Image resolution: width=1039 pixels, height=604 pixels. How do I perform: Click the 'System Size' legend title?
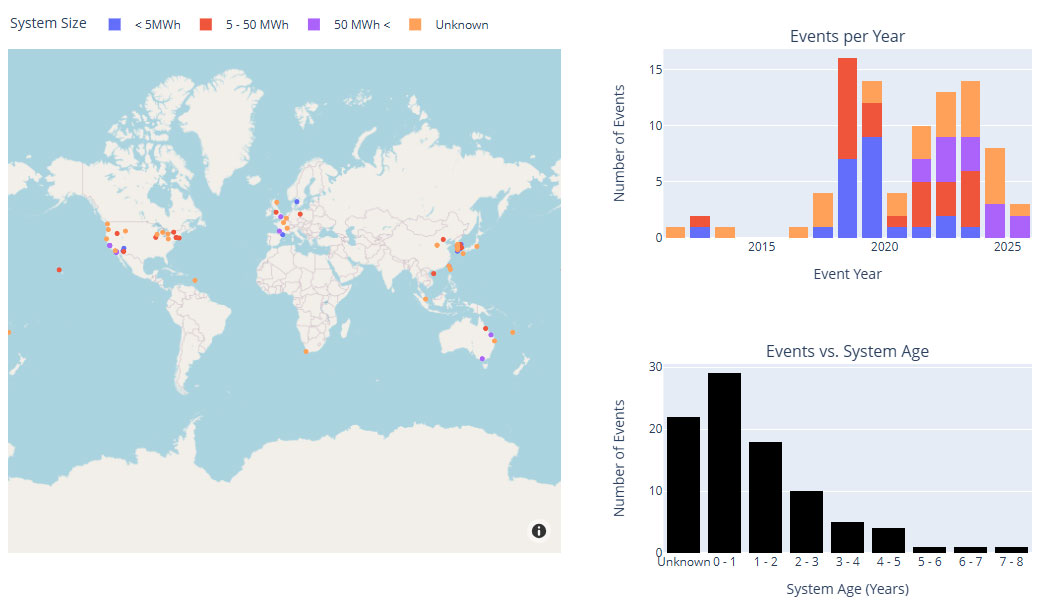coord(48,24)
